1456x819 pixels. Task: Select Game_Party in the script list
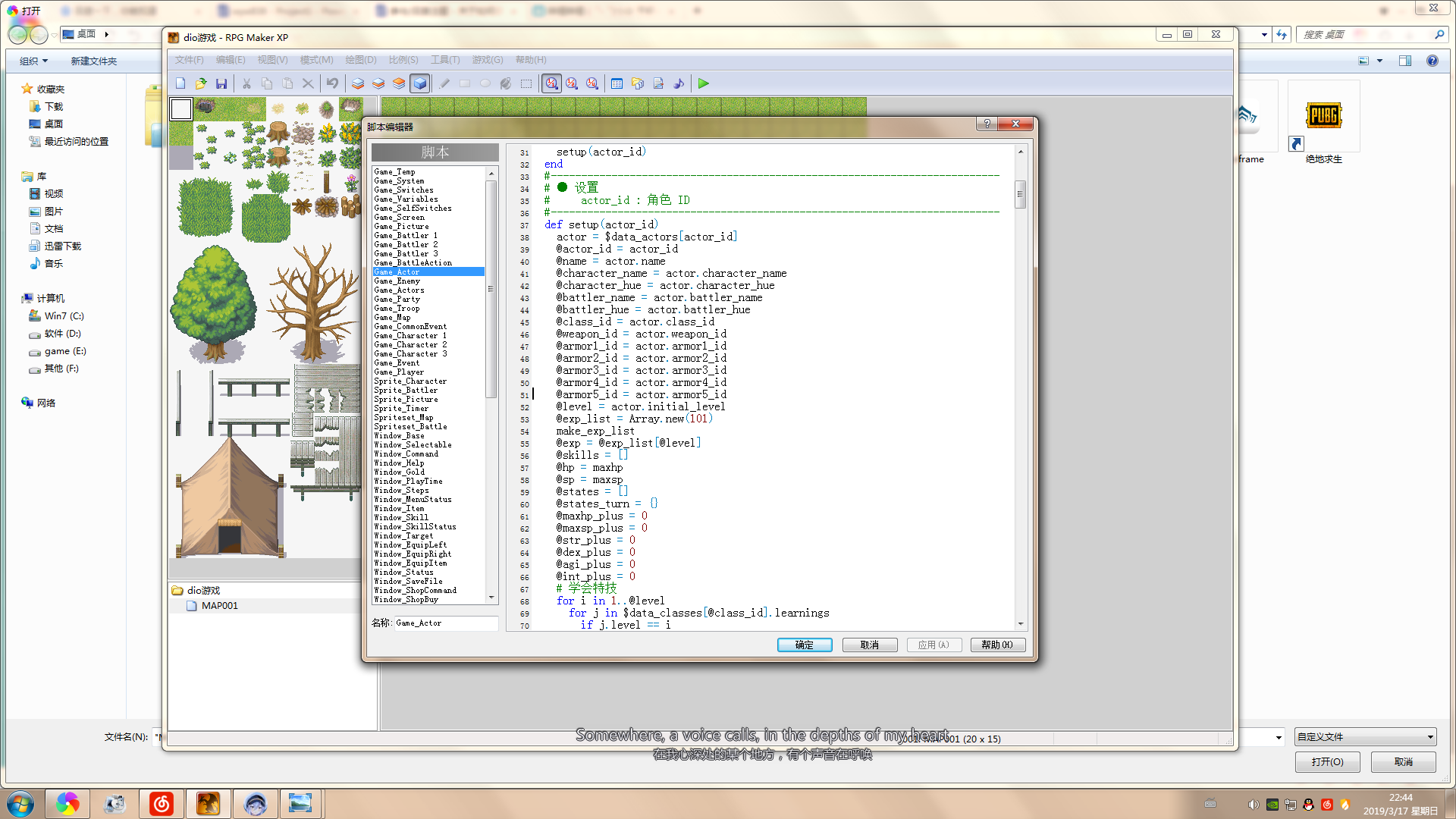point(428,299)
